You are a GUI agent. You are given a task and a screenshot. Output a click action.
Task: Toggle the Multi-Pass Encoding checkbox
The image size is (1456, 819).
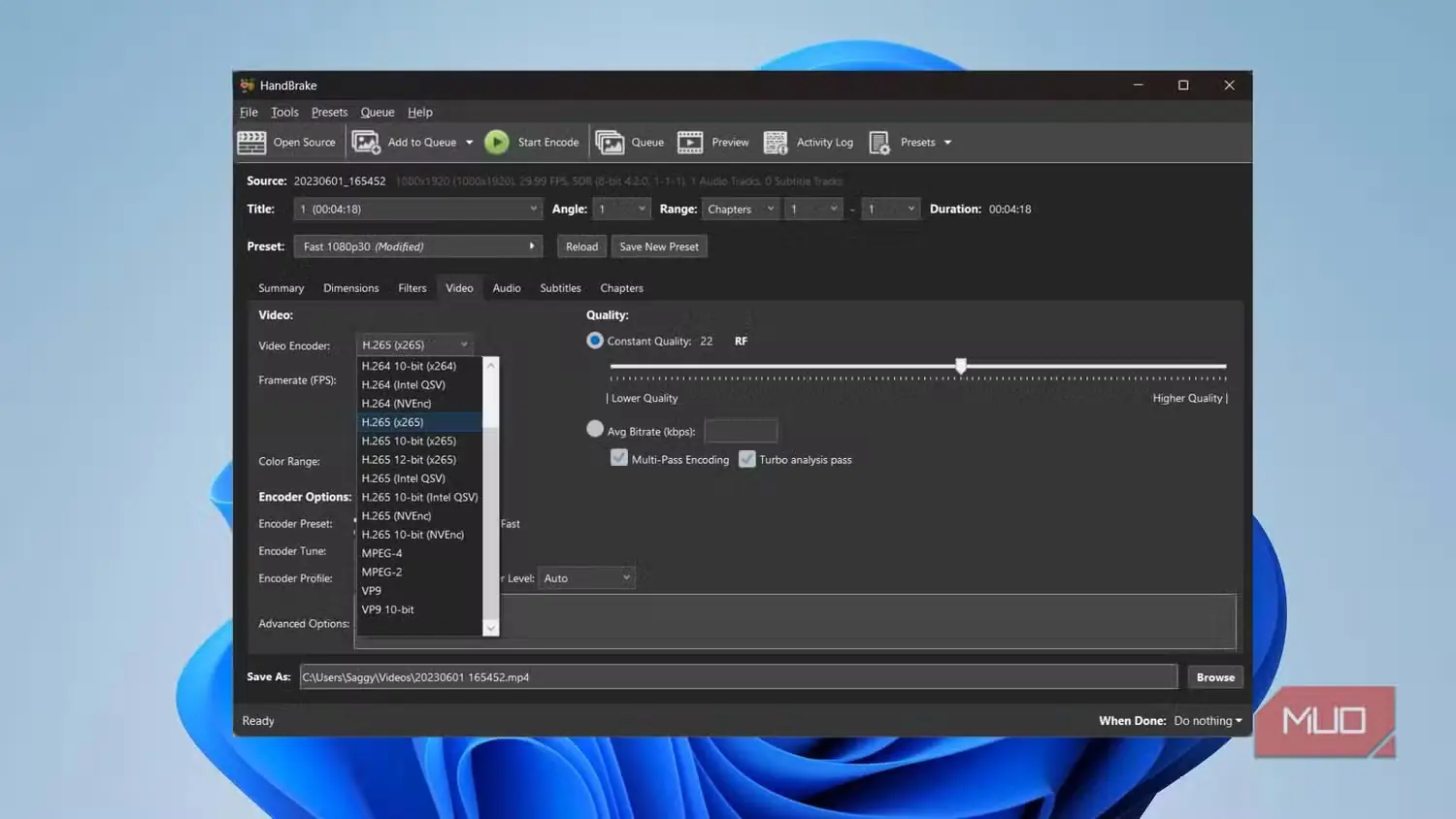[618, 458]
